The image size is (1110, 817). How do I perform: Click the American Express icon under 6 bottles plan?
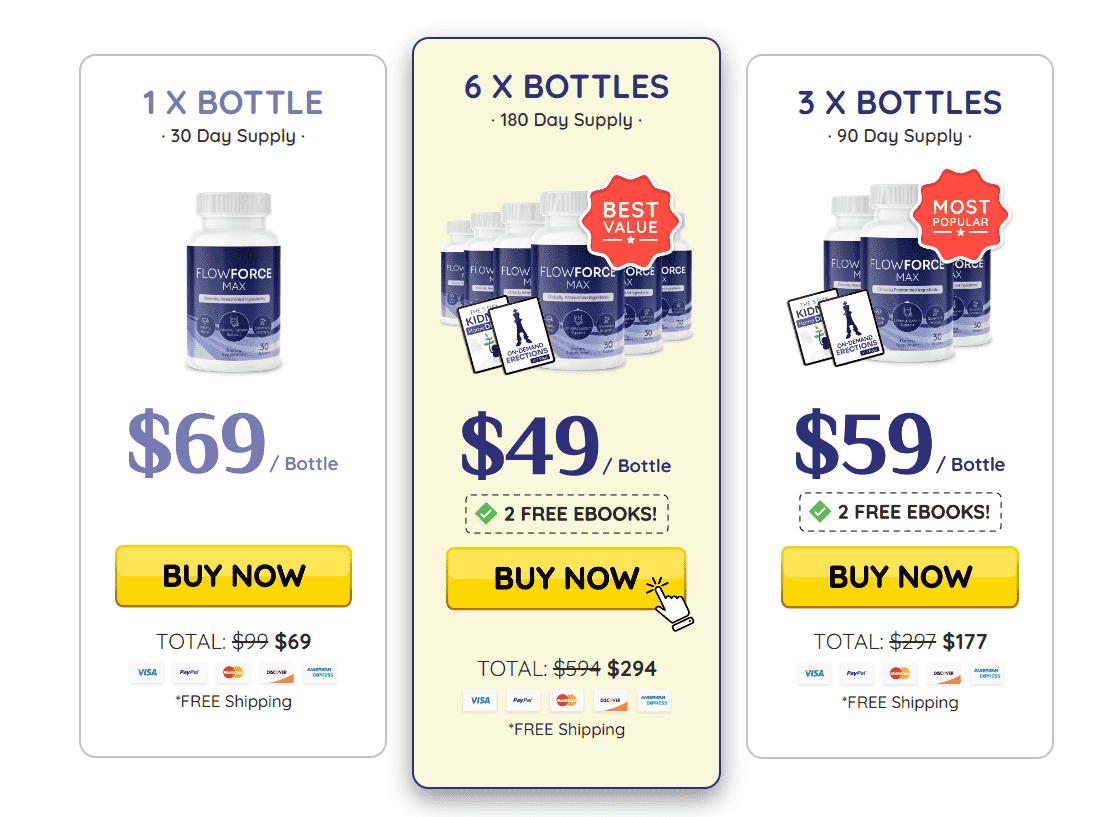pyautogui.click(x=653, y=701)
